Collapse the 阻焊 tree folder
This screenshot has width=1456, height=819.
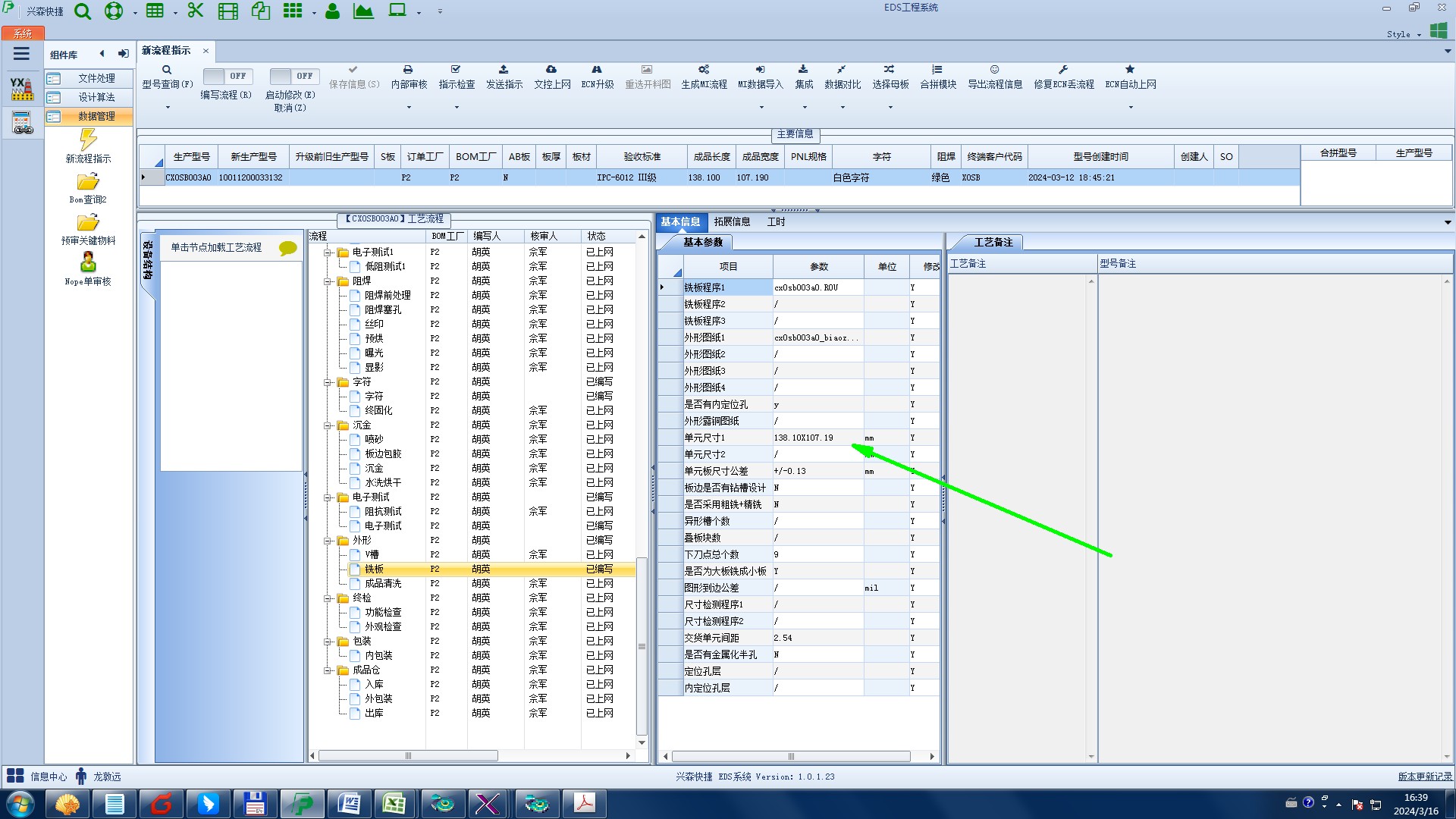coord(328,281)
